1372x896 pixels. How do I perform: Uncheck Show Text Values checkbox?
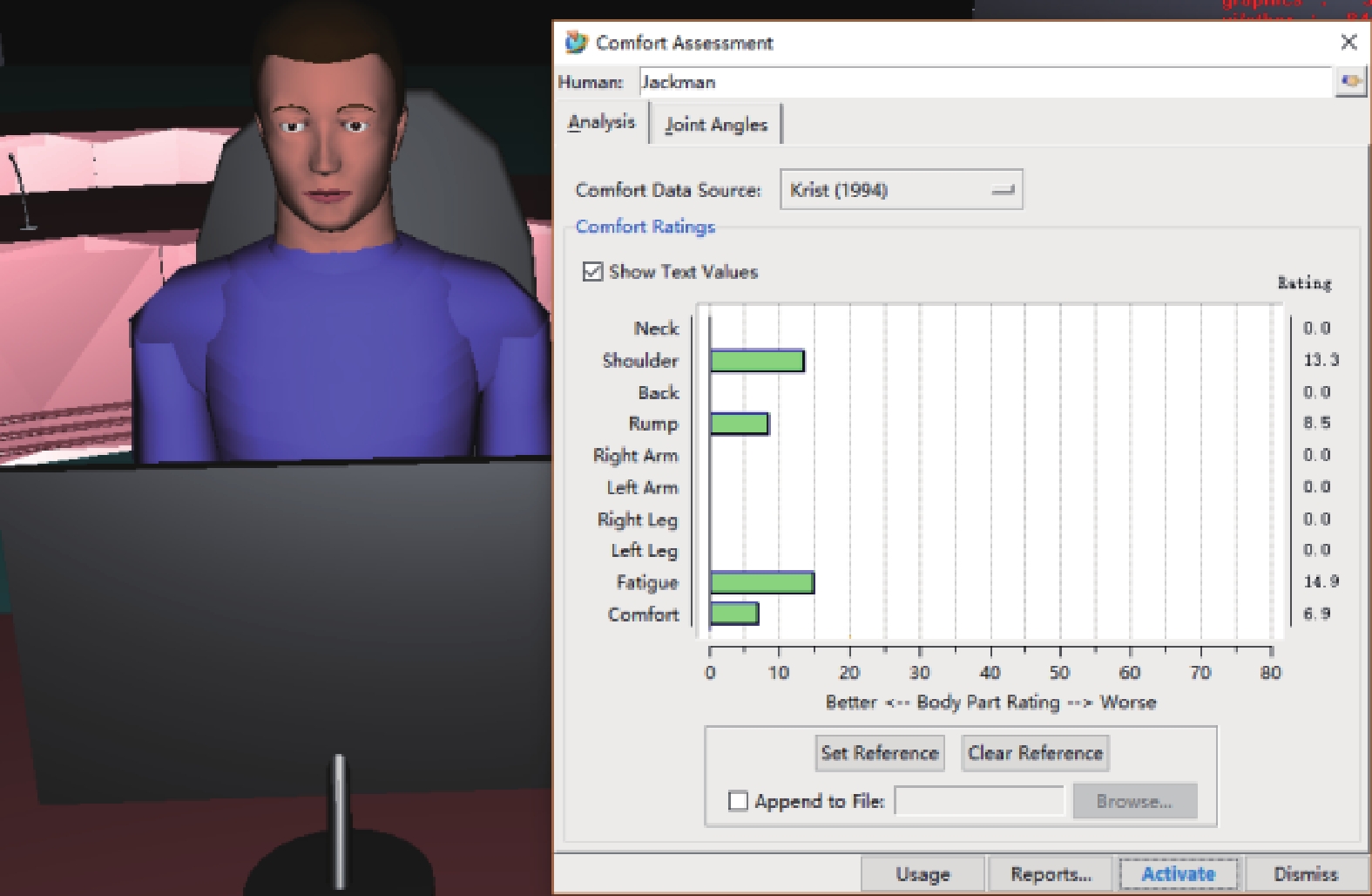(x=593, y=272)
